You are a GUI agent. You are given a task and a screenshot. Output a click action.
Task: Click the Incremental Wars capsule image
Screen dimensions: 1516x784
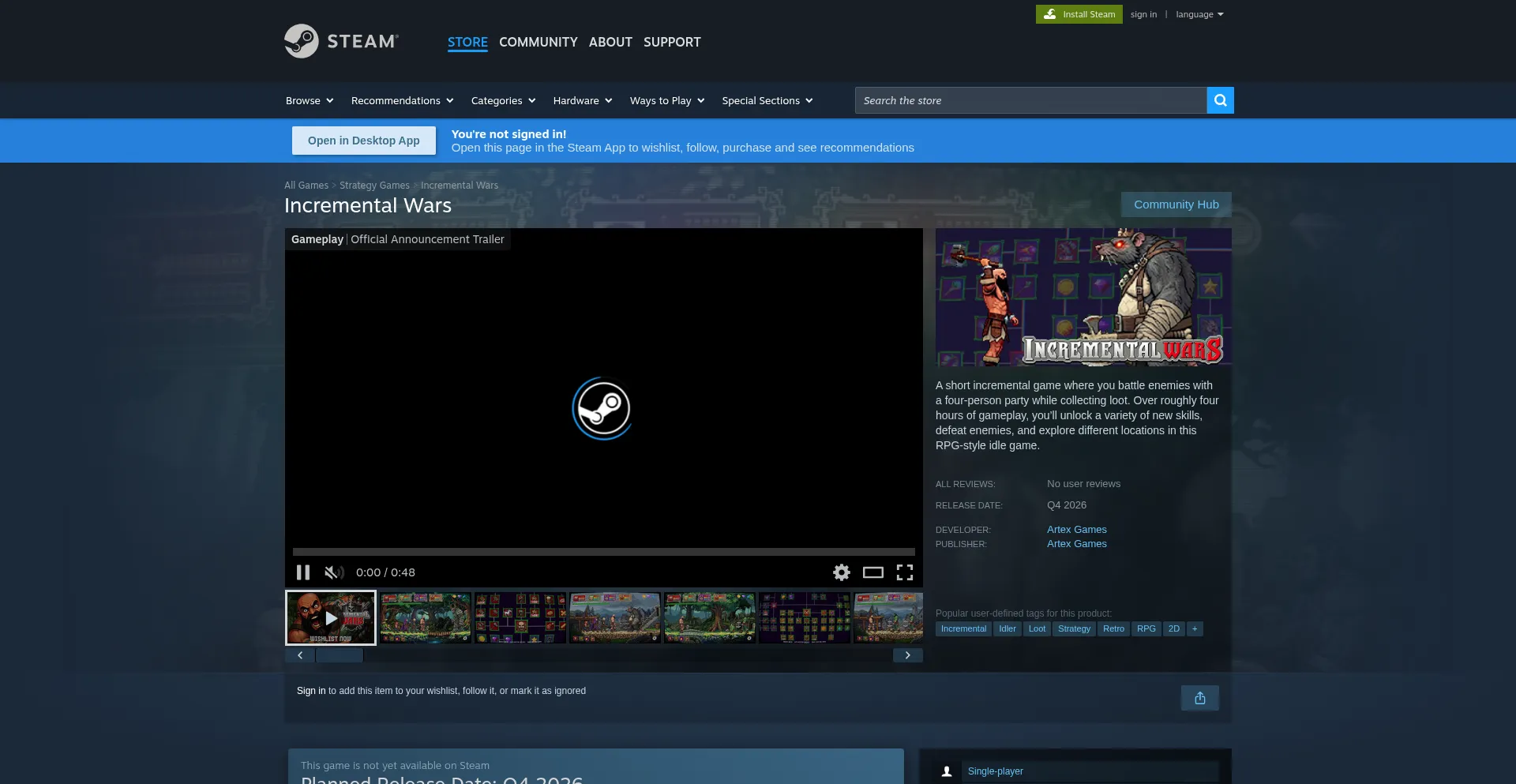pos(1083,297)
